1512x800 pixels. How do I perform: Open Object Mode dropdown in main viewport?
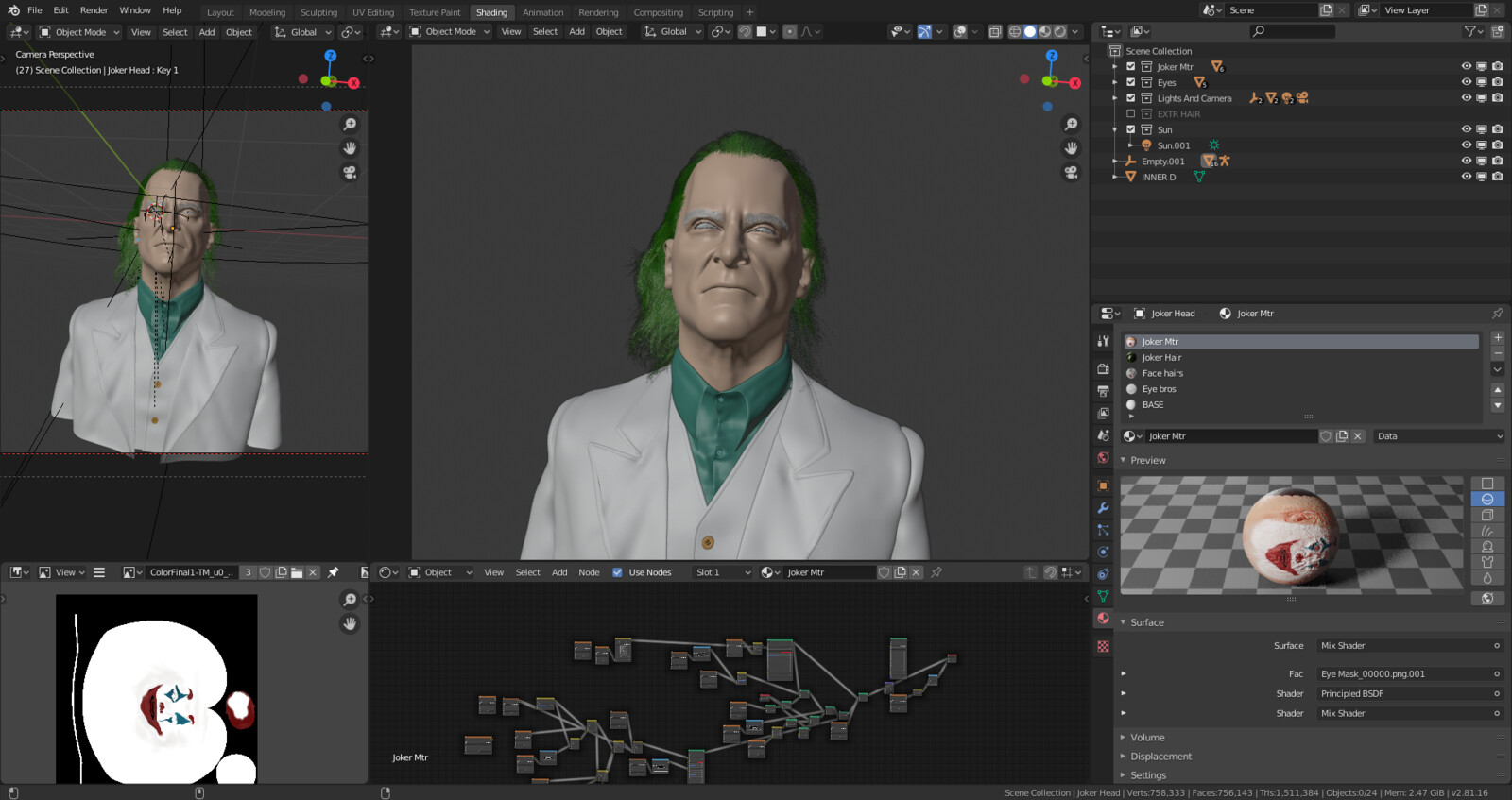450,31
